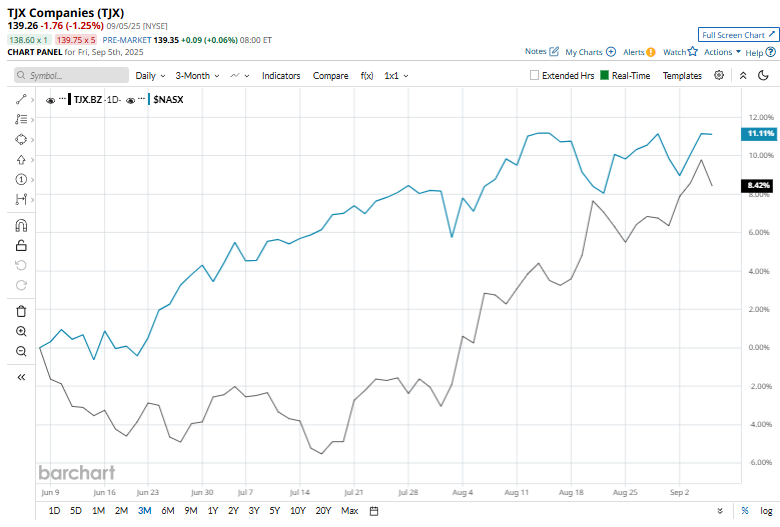Open the f(x) expressions menu

367,76
